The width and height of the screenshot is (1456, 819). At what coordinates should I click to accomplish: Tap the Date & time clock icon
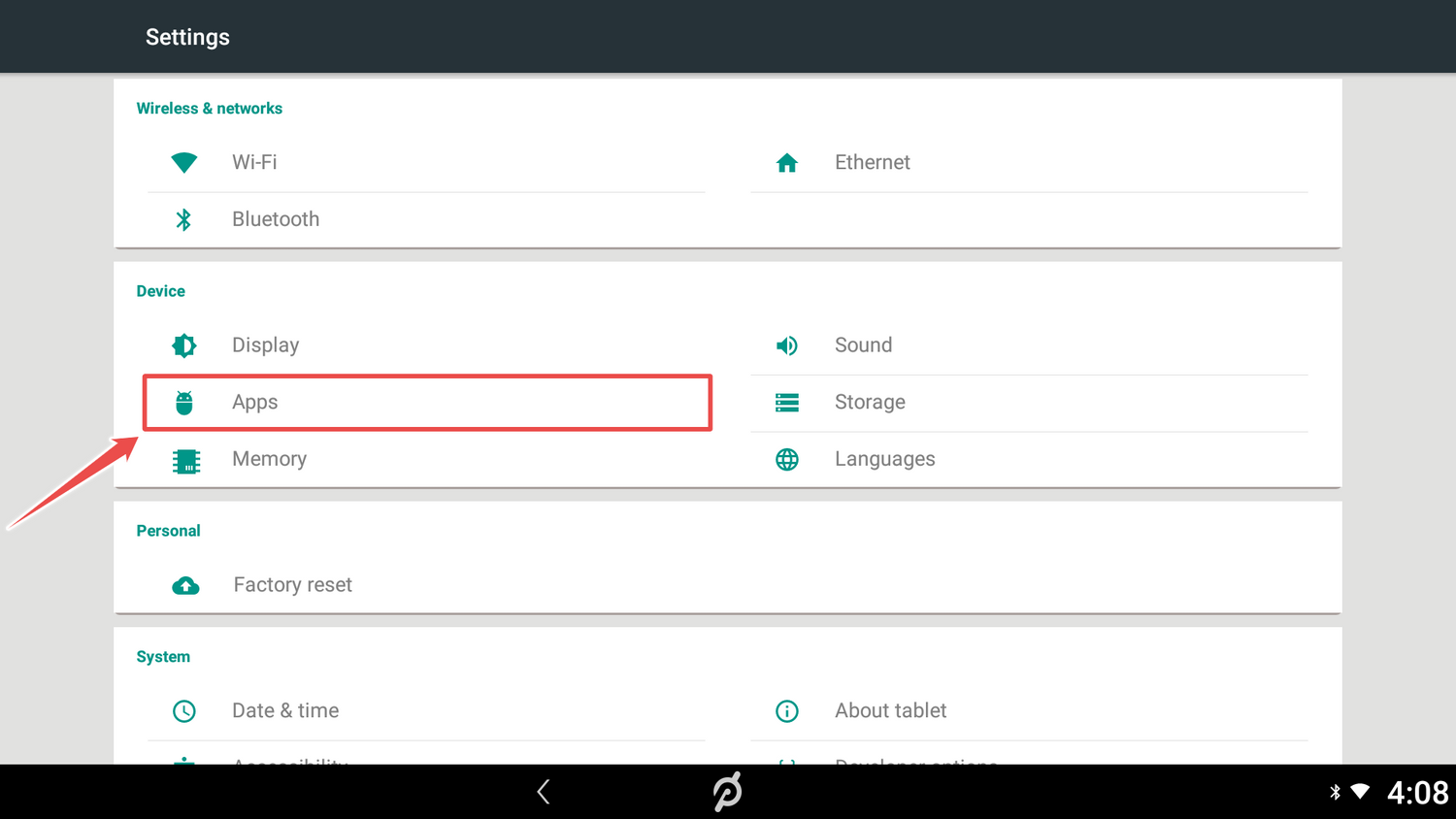(x=183, y=711)
